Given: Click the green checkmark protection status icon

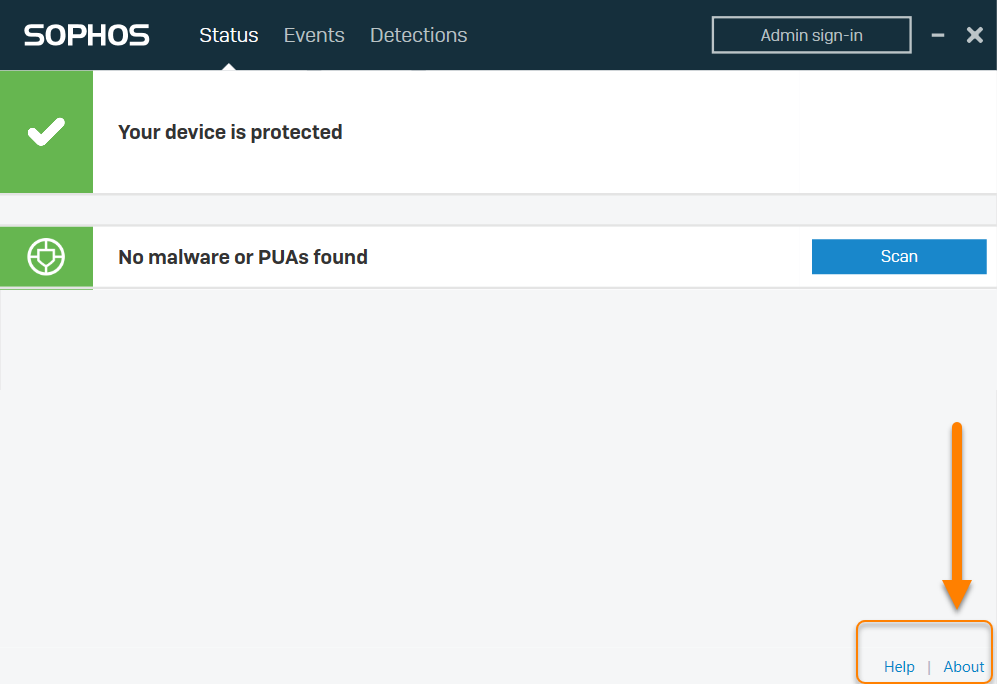Looking at the screenshot, I should pyautogui.click(x=46, y=132).
